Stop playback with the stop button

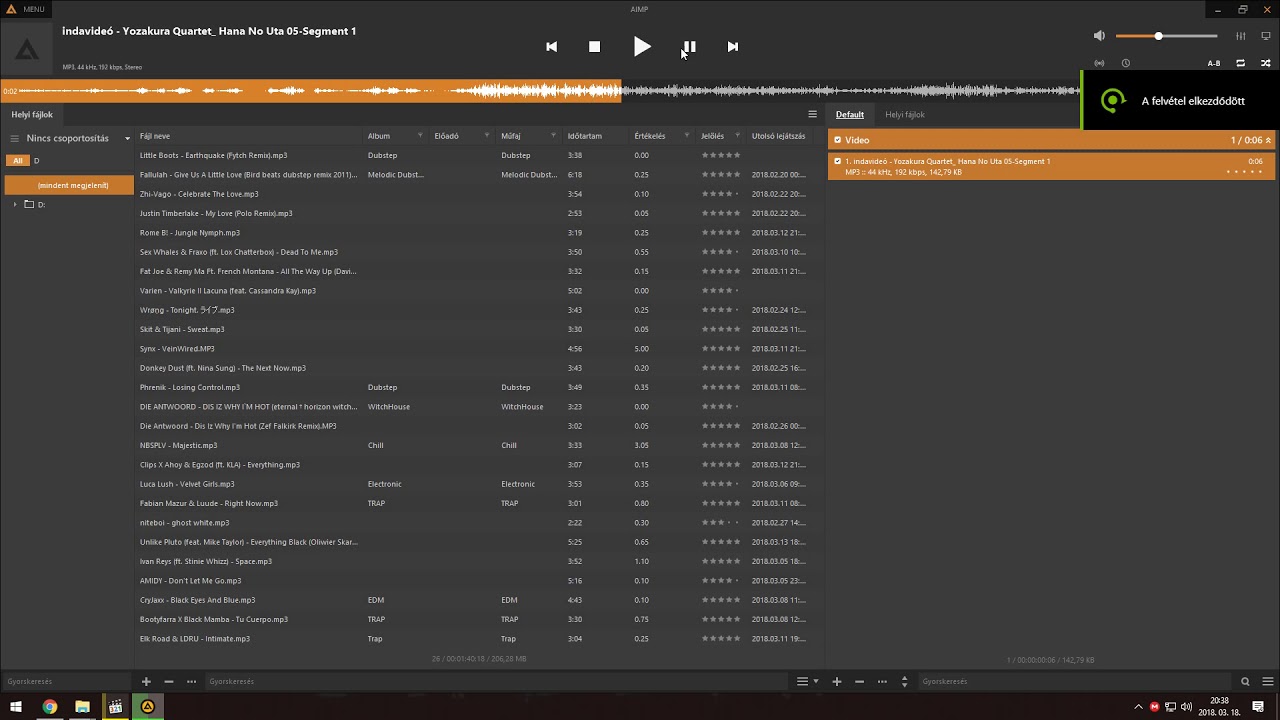coord(594,47)
